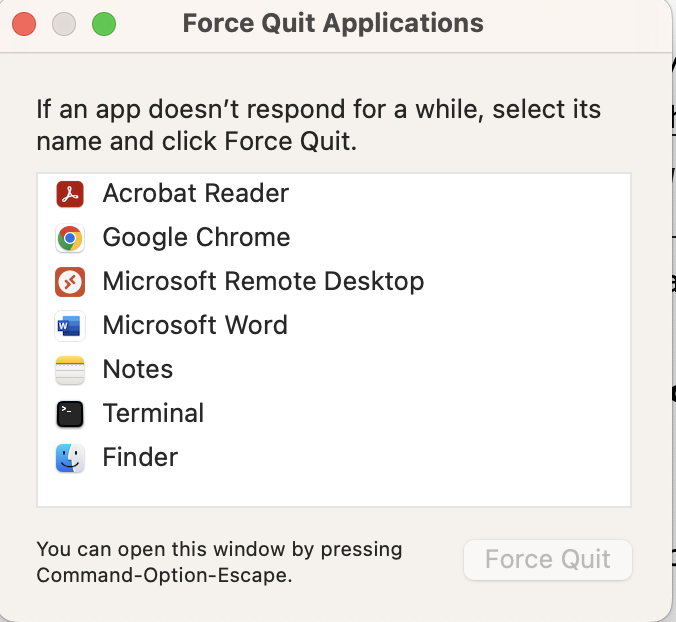
Task: Pick the Notes label in the list
Action: [138, 369]
